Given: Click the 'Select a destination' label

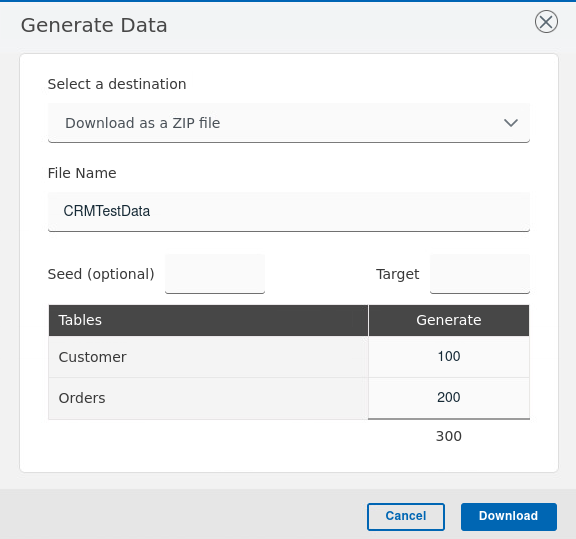Looking at the screenshot, I should (x=117, y=84).
